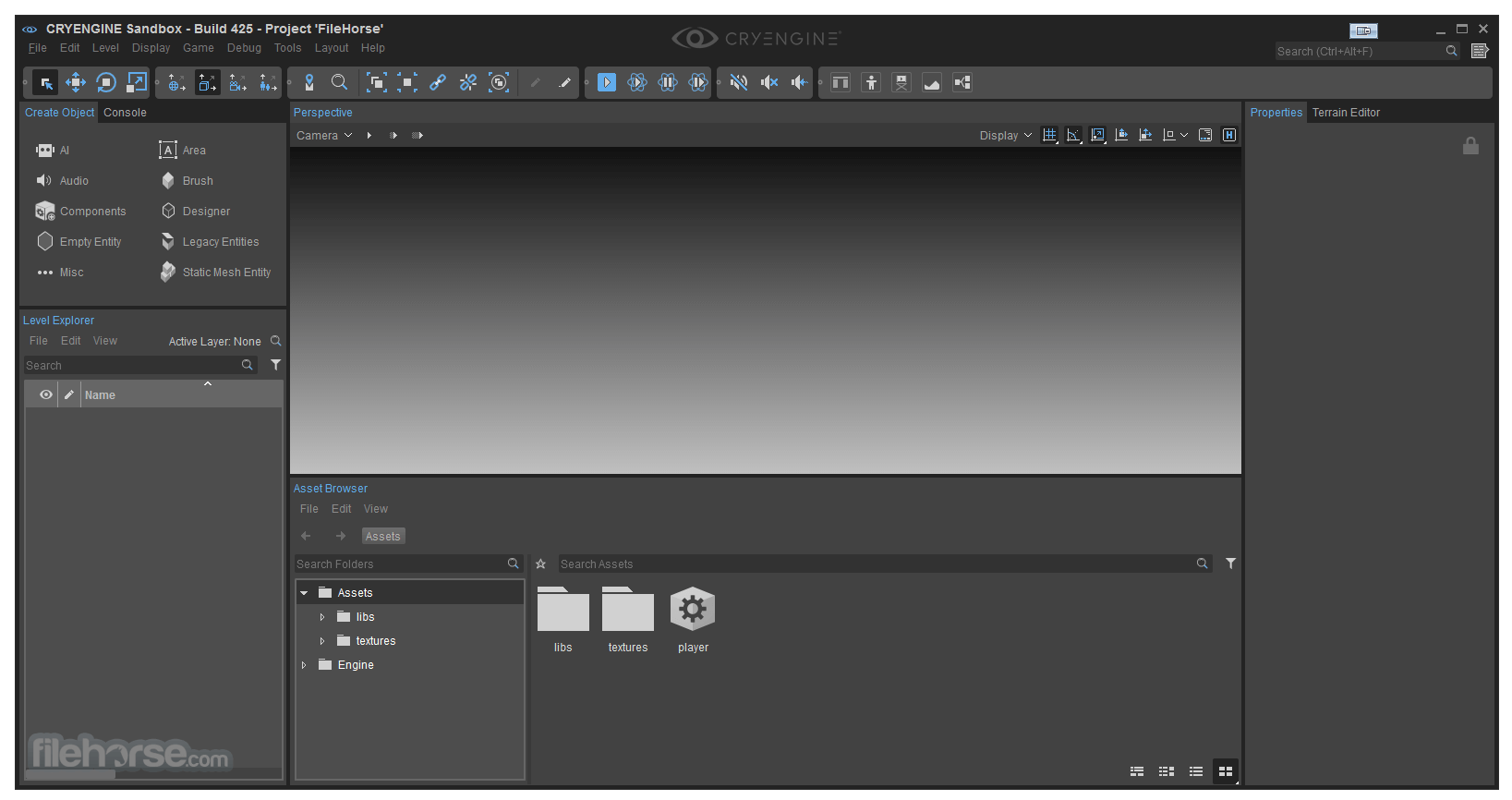Toggle the pencil editable column header

[x=68, y=394]
